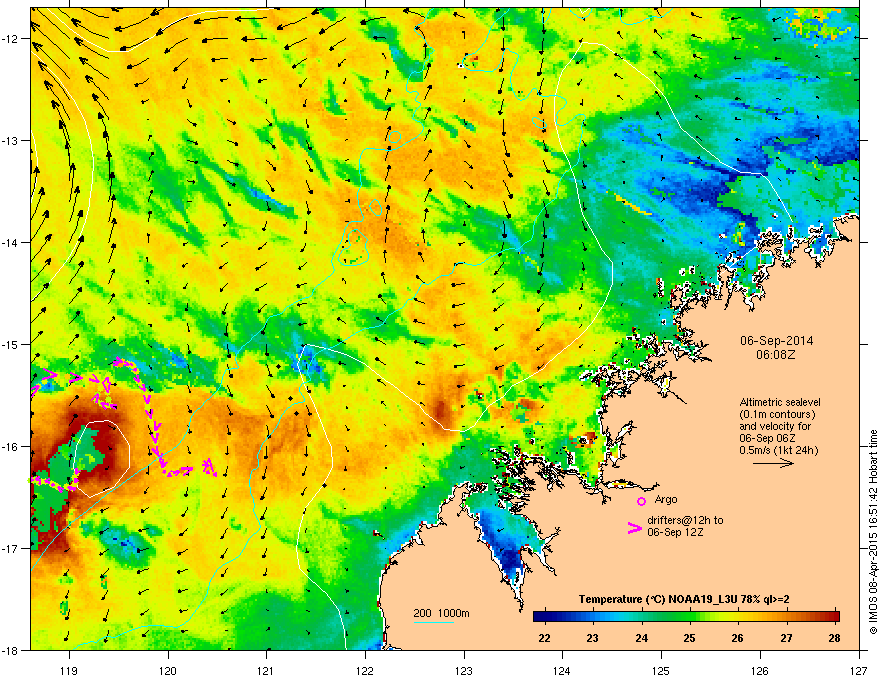Screen dimensions: 880x680
Task: Click the green 25°C region of colorbar
Action: click(689, 616)
